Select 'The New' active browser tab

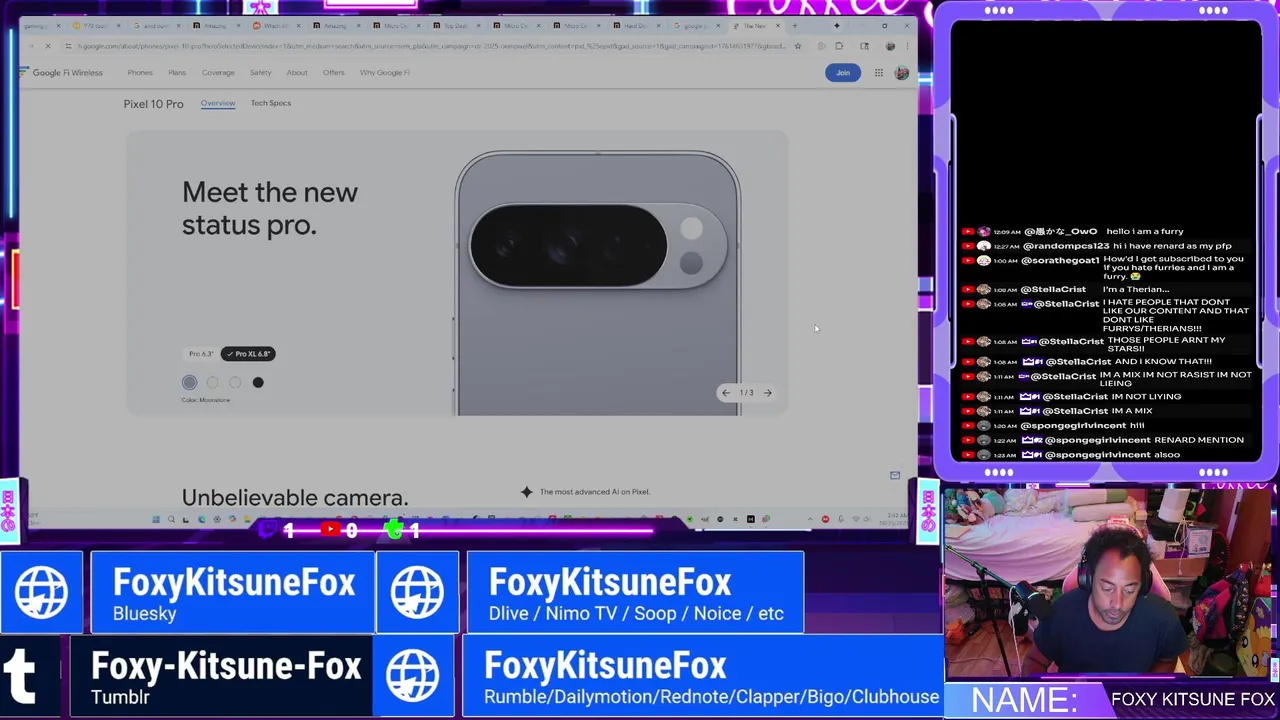(758, 26)
